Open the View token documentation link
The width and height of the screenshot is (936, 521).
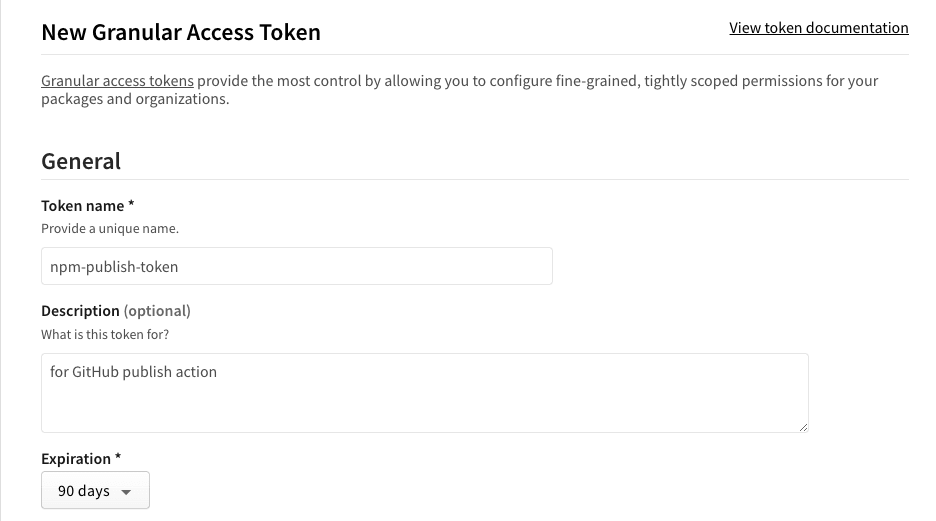[818, 28]
